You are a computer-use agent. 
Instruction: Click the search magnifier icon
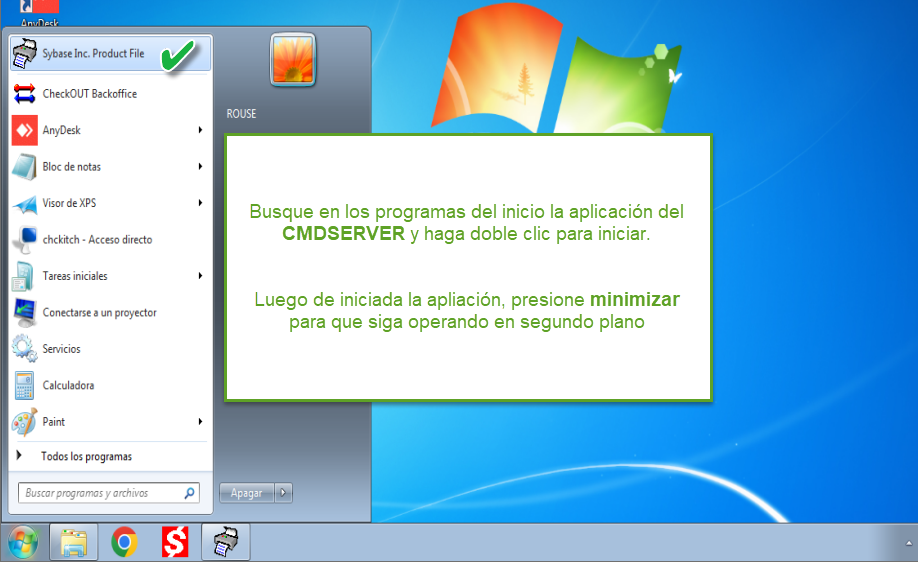click(189, 494)
